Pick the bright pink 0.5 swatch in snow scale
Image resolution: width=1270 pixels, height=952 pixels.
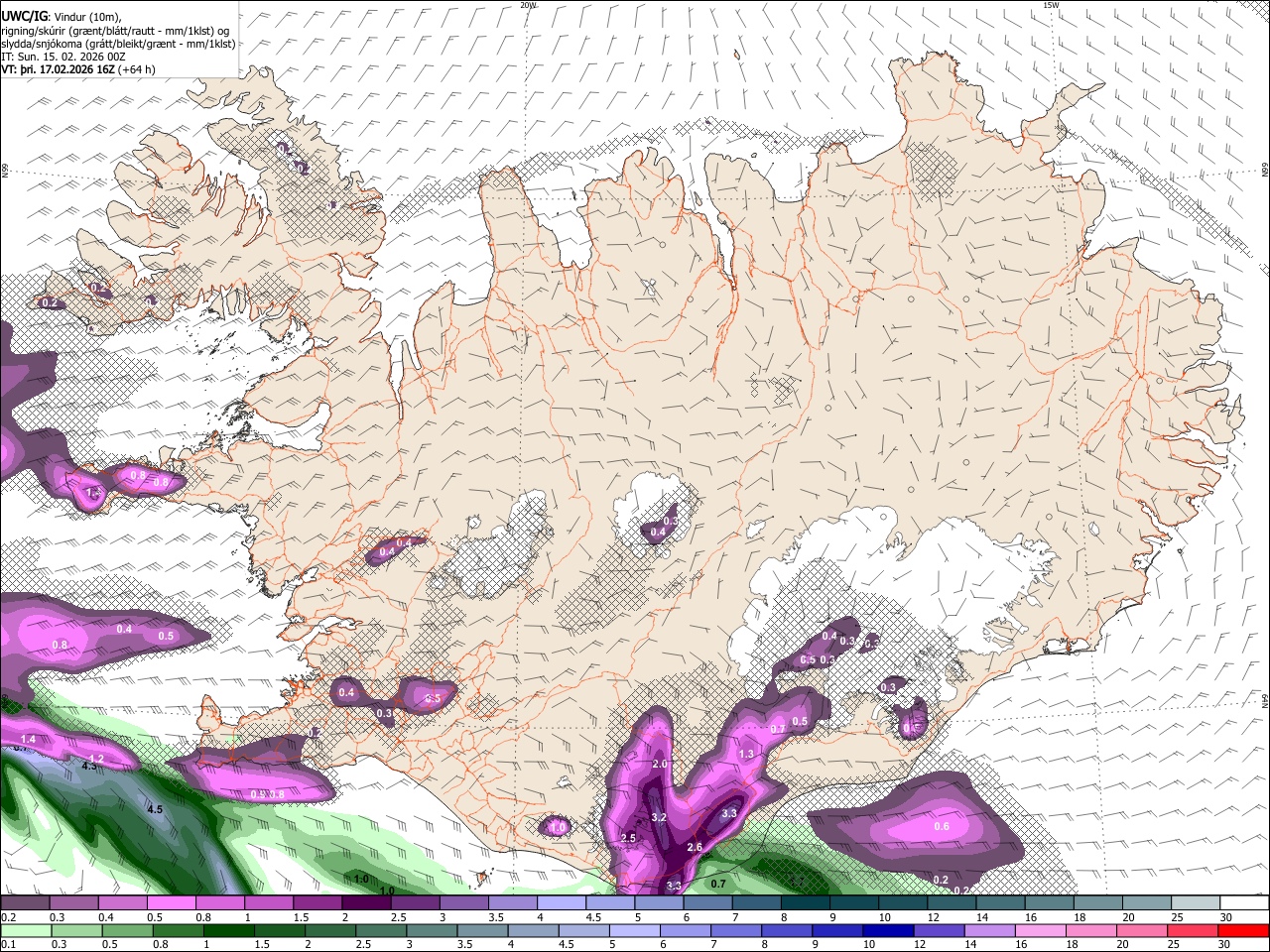tap(171, 903)
